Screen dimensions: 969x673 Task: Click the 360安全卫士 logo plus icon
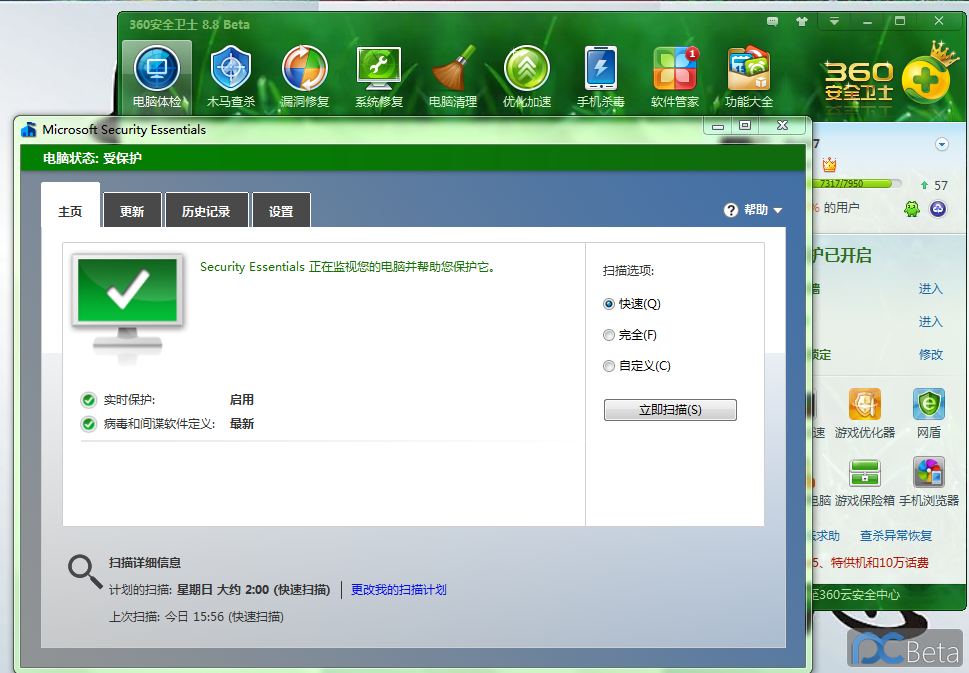click(925, 80)
